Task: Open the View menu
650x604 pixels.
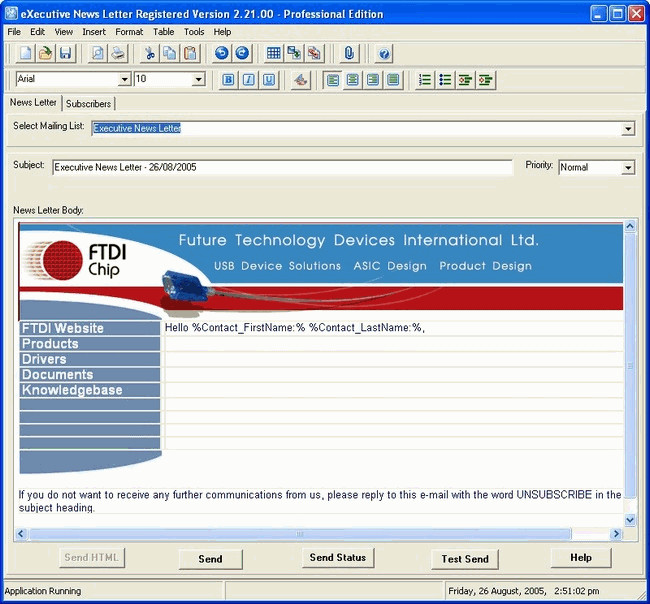Action: pos(63,32)
